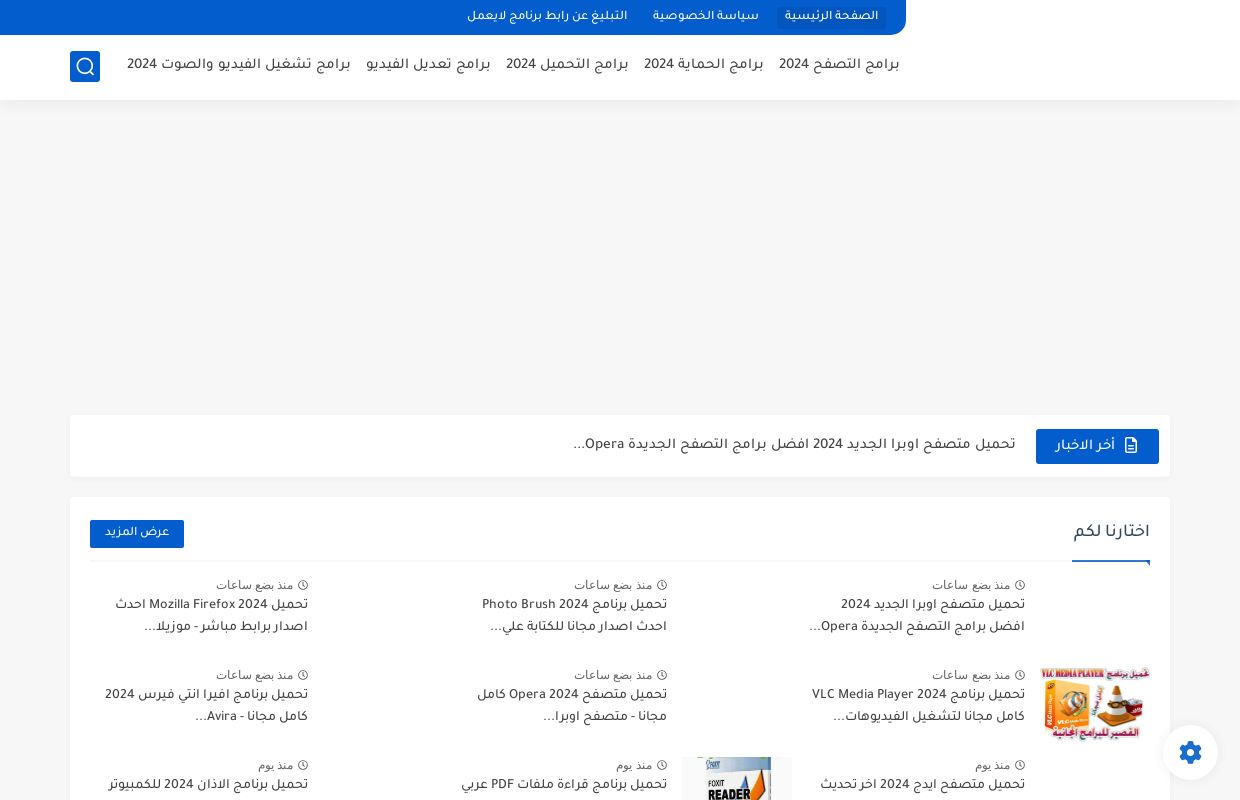The height and width of the screenshot is (800, 1240).
Task: Click the clock icon on Avira 2024 article
Action: tap(303, 675)
